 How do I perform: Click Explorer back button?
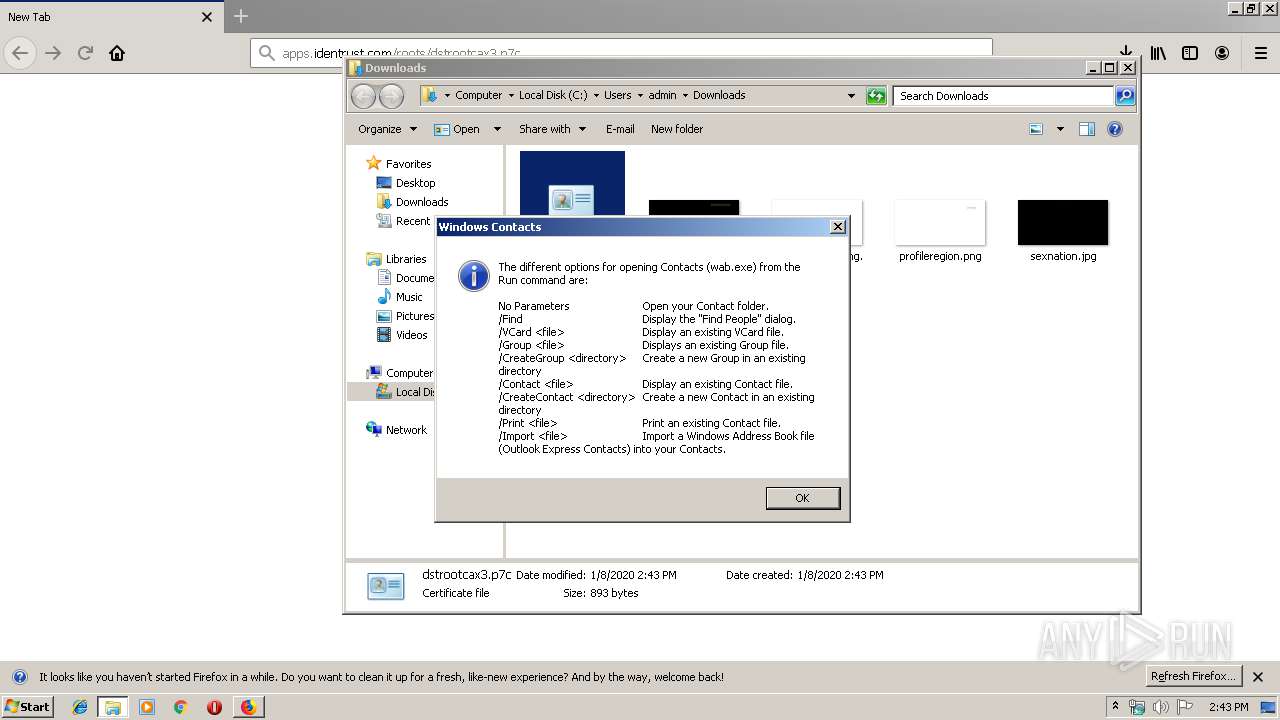(x=363, y=96)
